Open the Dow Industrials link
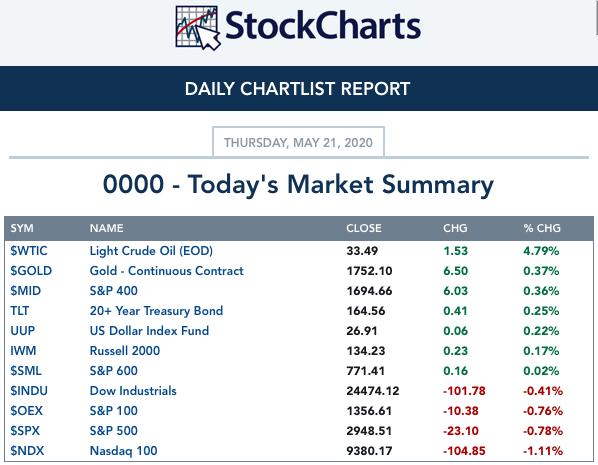Screen dimensions: 598x465 (133, 391)
